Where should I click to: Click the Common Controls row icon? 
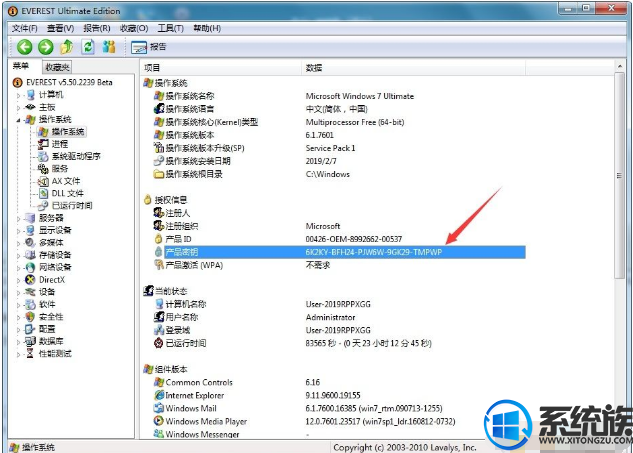pos(159,382)
